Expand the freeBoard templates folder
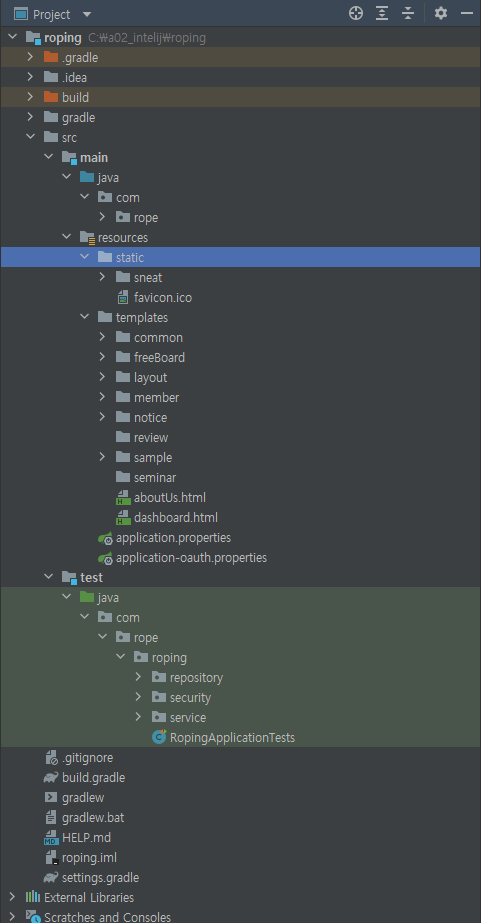This screenshot has height=923, width=481. coord(102,357)
